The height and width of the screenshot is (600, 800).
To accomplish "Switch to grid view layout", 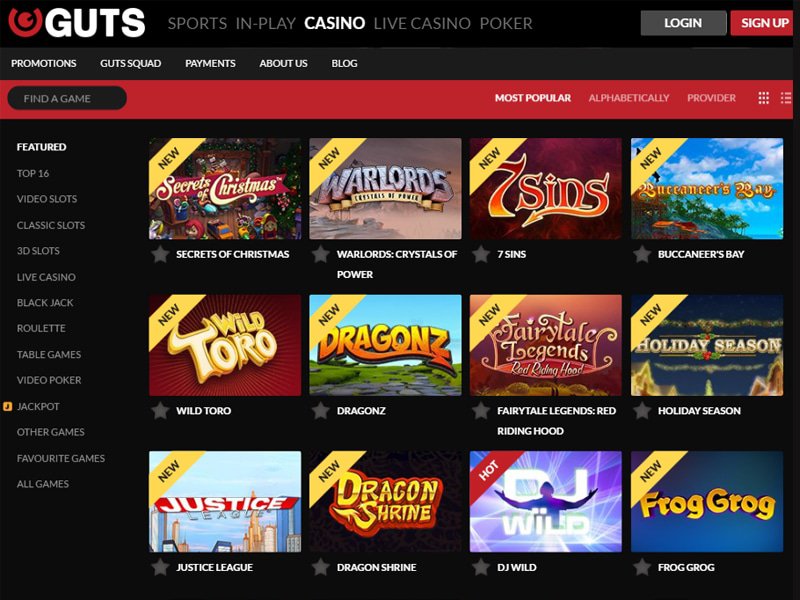I will [763, 98].
